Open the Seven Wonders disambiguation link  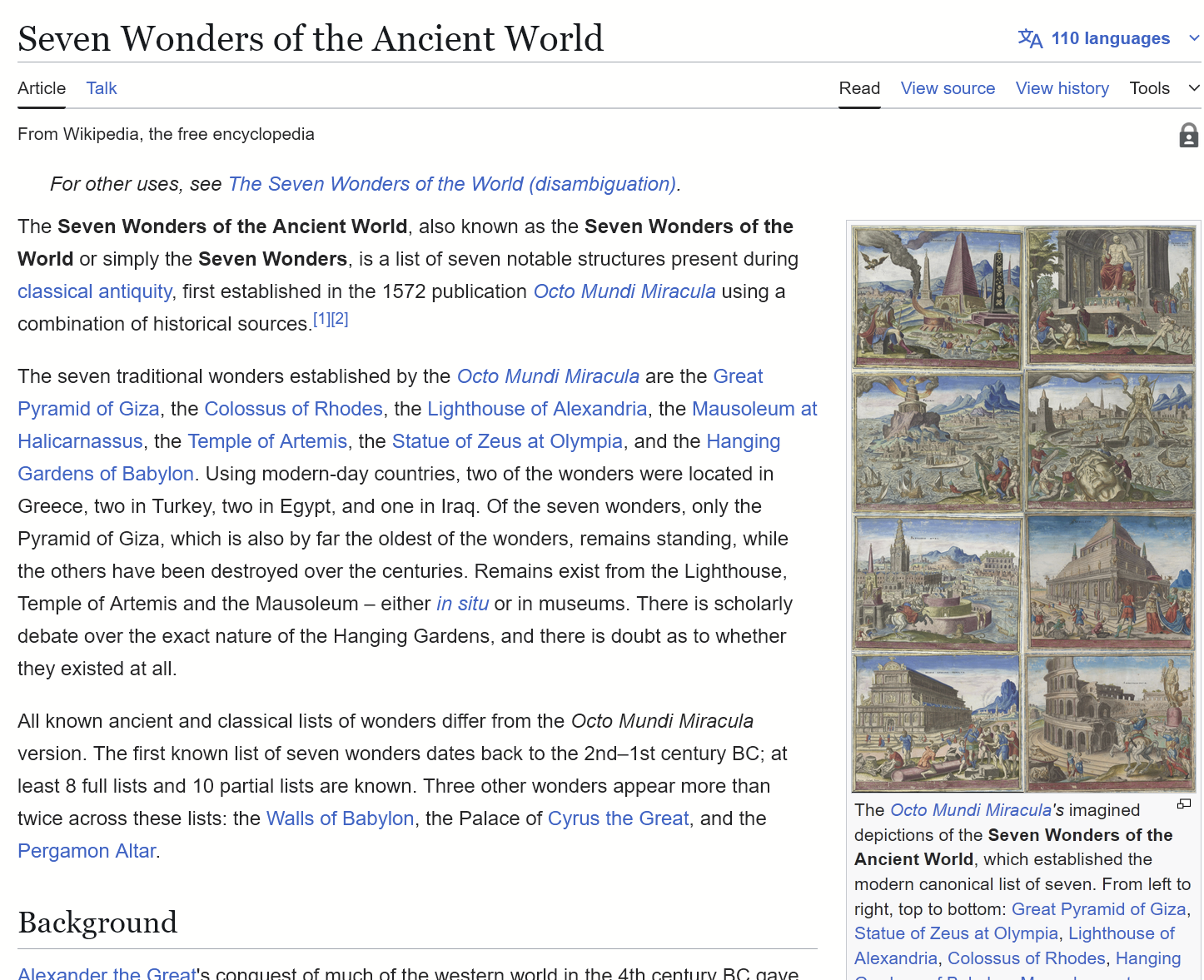[x=452, y=184]
